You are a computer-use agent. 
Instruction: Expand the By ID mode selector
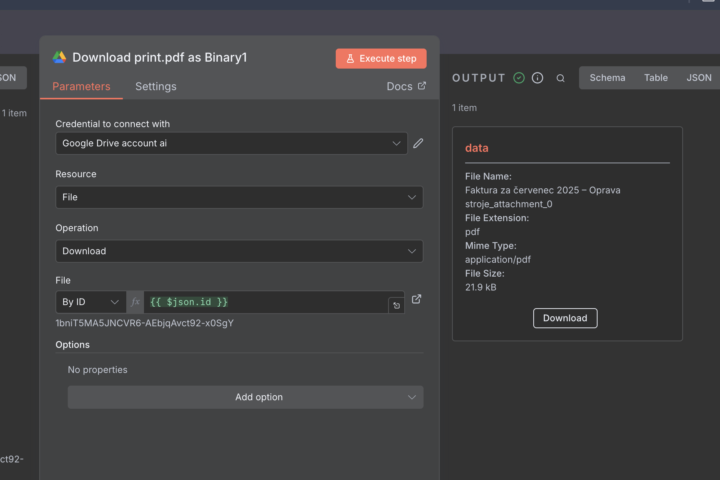pyautogui.click(x=90, y=302)
